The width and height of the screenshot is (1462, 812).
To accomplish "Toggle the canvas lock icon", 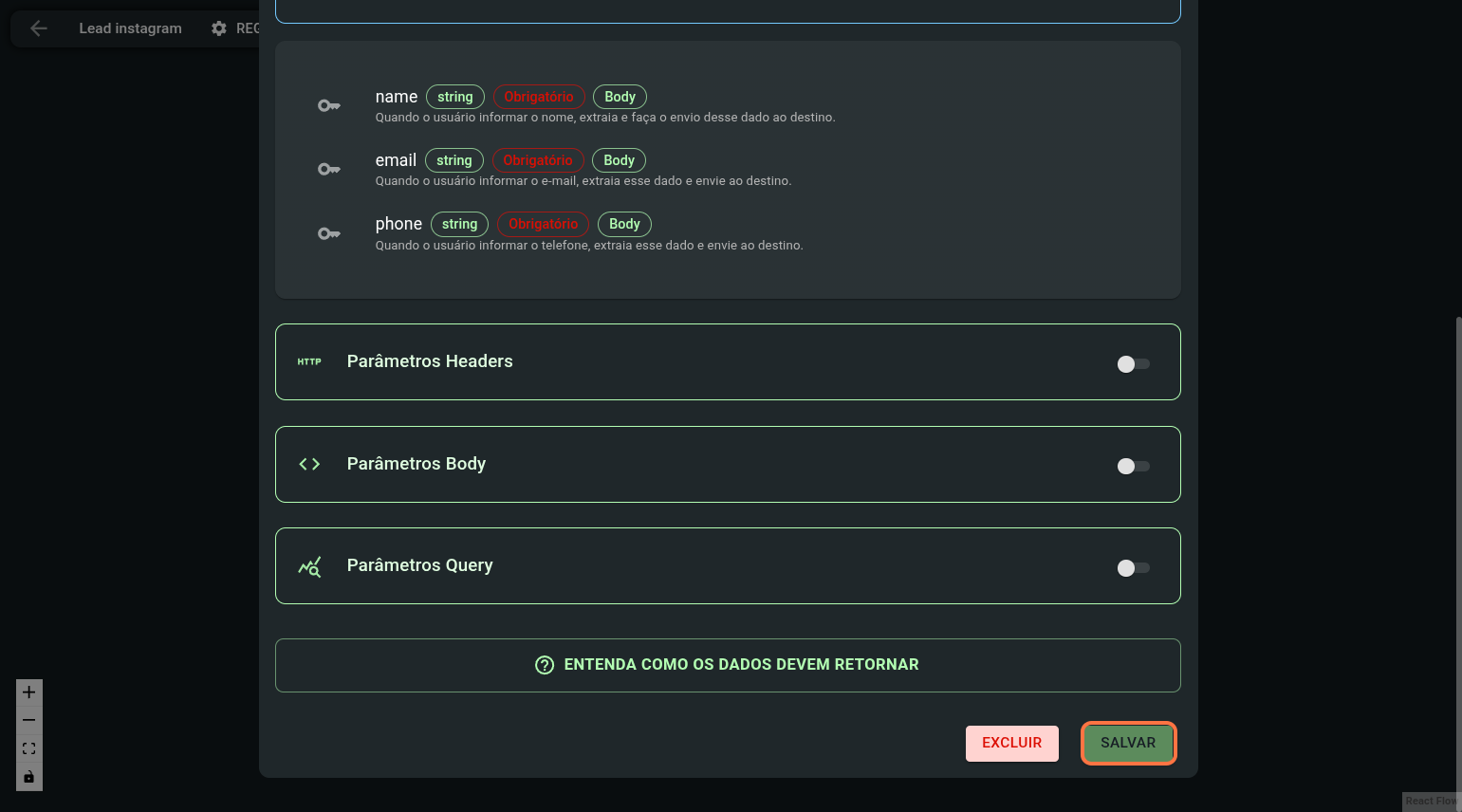I will [29, 777].
